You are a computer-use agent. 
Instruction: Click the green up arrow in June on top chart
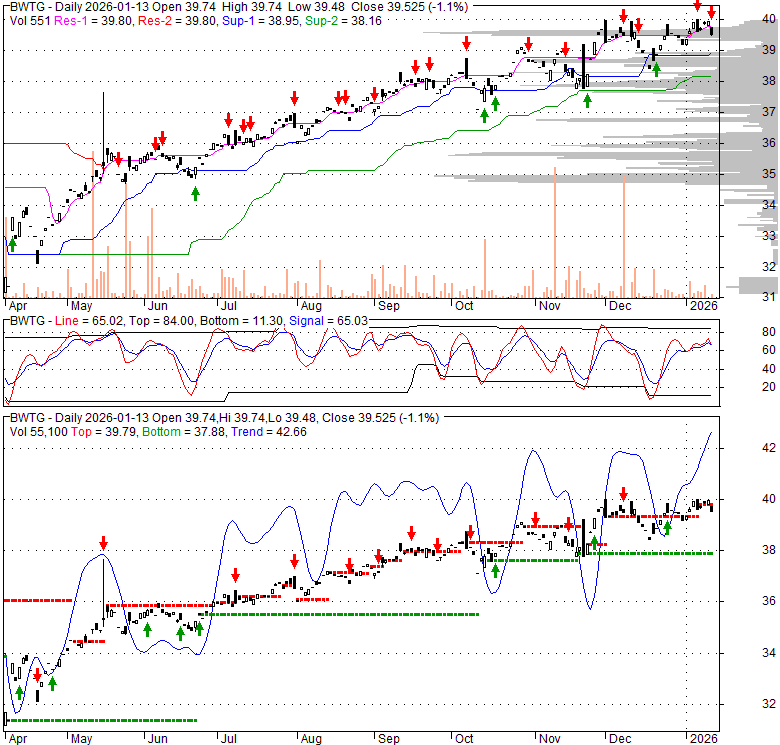[195, 193]
